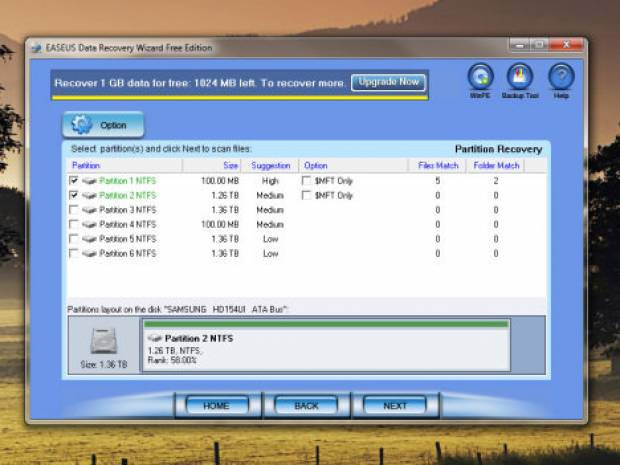620x465 pixels.
Task: Sort by Files Match column header
Action: pos(438,165)
